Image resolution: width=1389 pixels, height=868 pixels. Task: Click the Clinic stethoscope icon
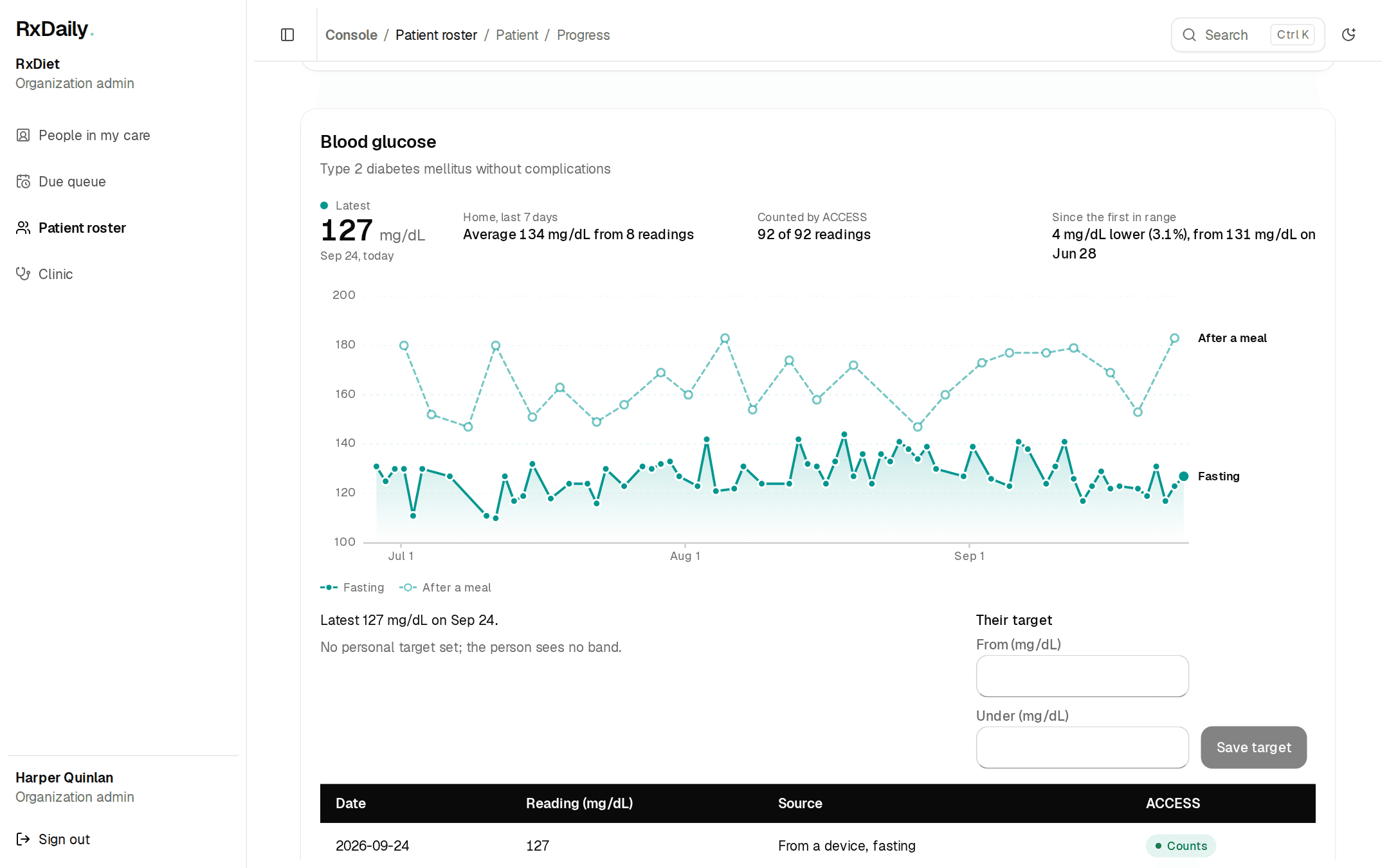pyautogui.click(x=23, y=274)
